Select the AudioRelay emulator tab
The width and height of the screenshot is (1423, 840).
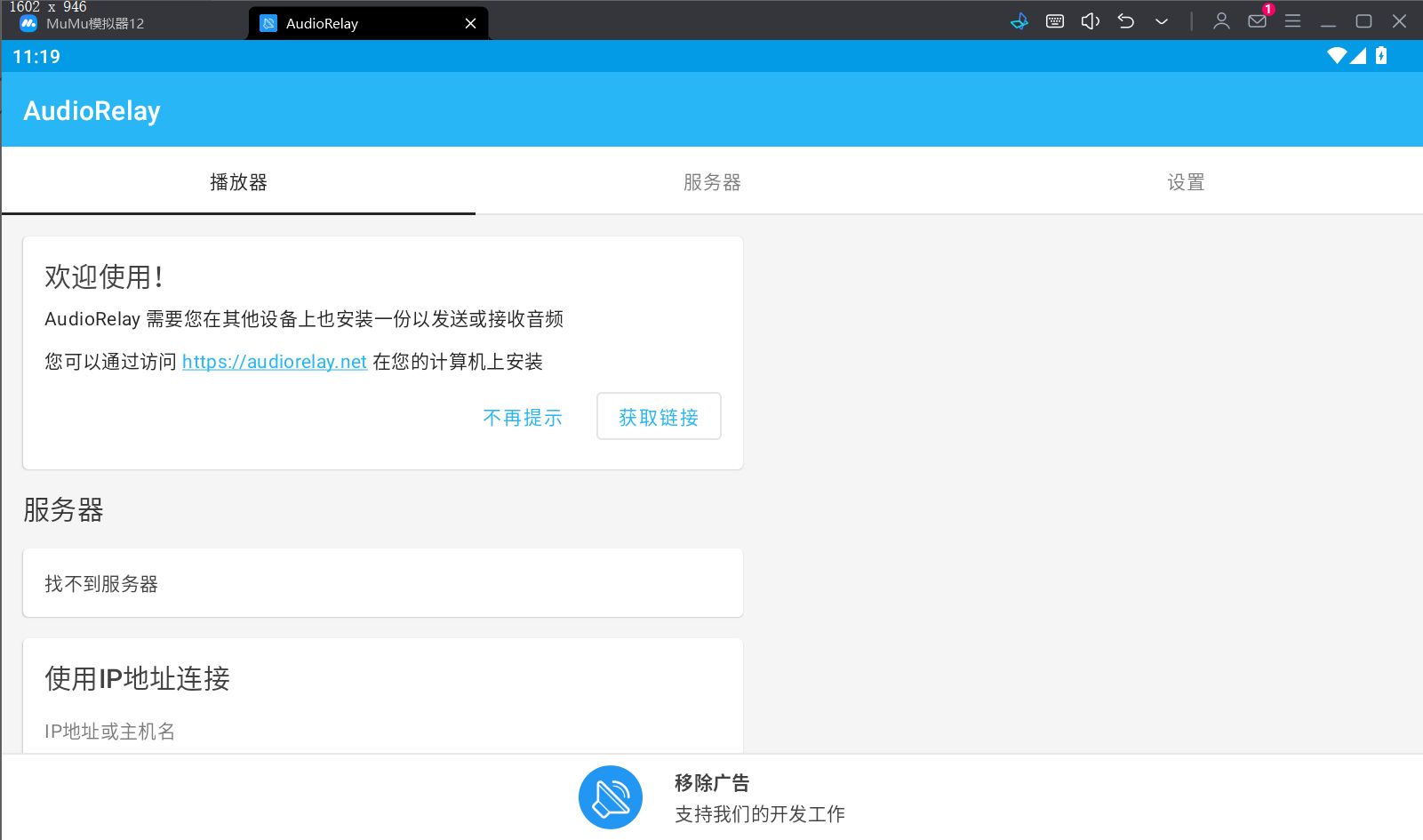coord(368,24)
